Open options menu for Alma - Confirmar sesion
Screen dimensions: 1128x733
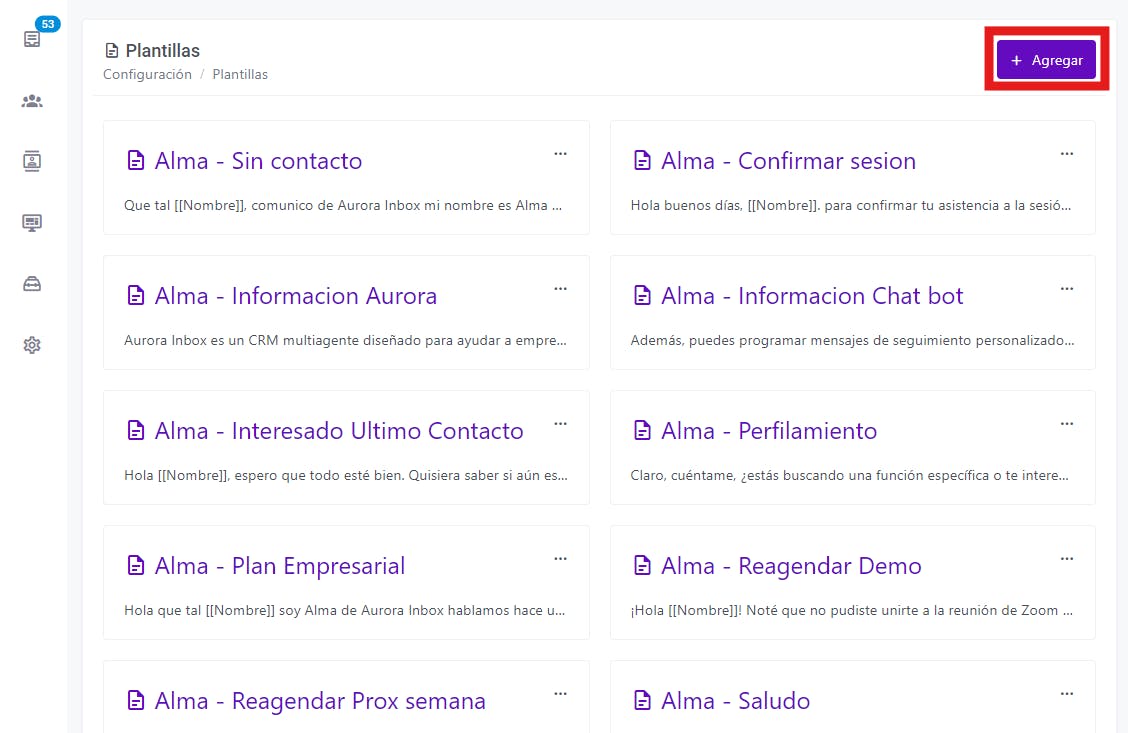pyautogui.click(x=1067, y=154)
